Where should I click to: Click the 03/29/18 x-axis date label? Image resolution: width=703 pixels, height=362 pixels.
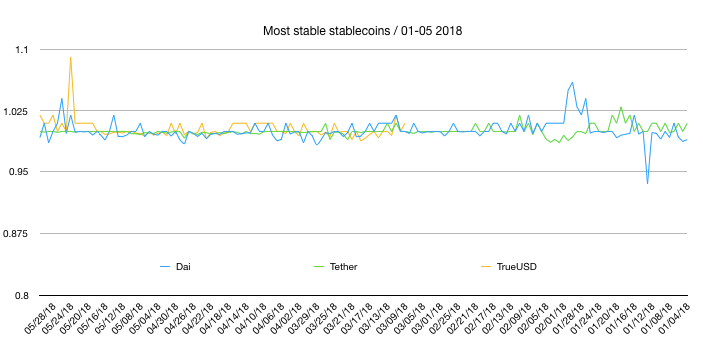click(304, 318)
